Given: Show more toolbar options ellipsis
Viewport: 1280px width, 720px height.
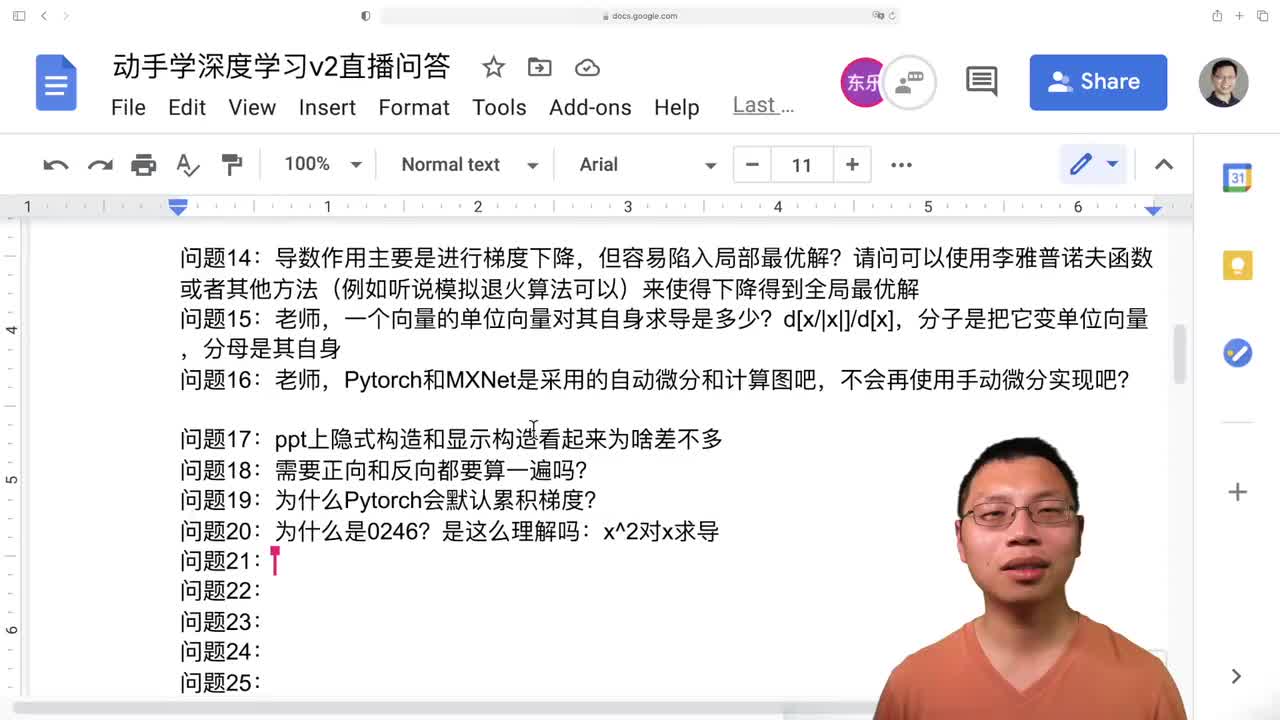Looking at the screenshot, I should [901, 165].
